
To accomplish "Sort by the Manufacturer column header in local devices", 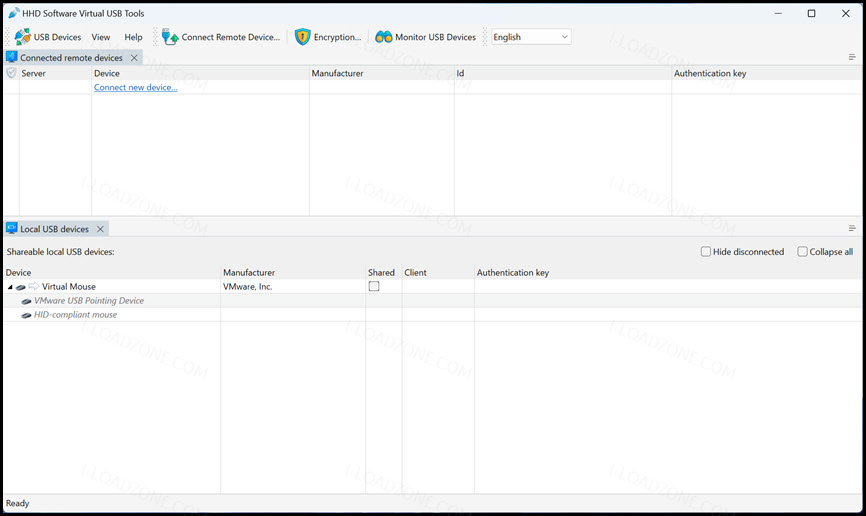I will 249,272.
